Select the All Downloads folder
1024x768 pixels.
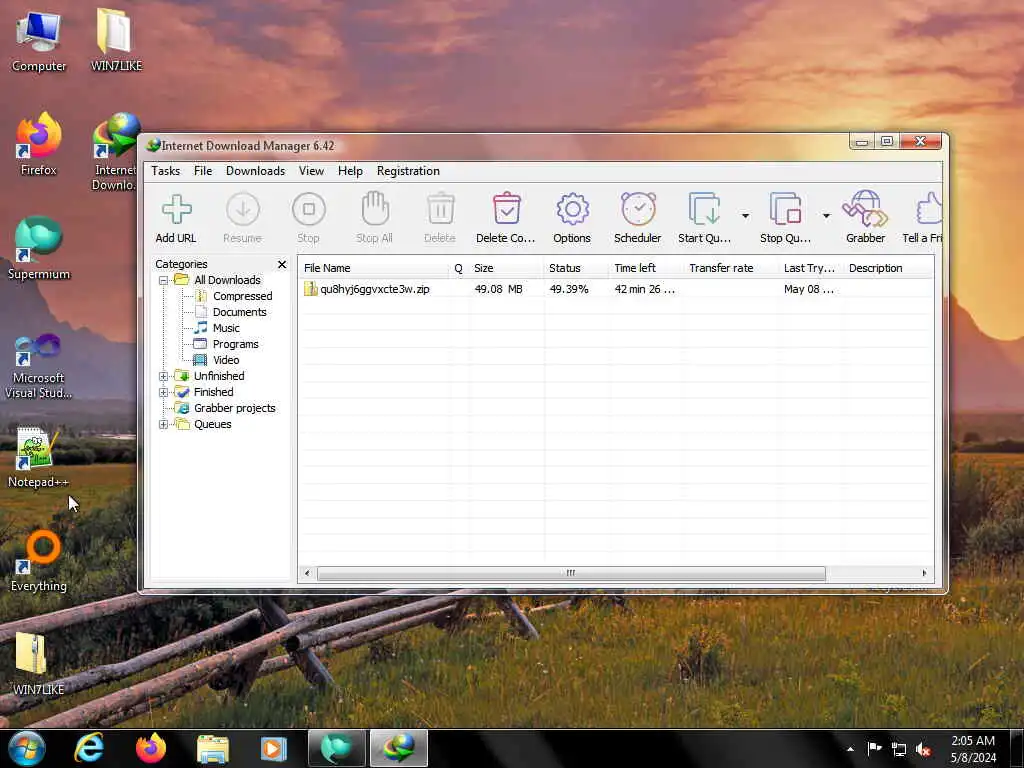(227, 280)
